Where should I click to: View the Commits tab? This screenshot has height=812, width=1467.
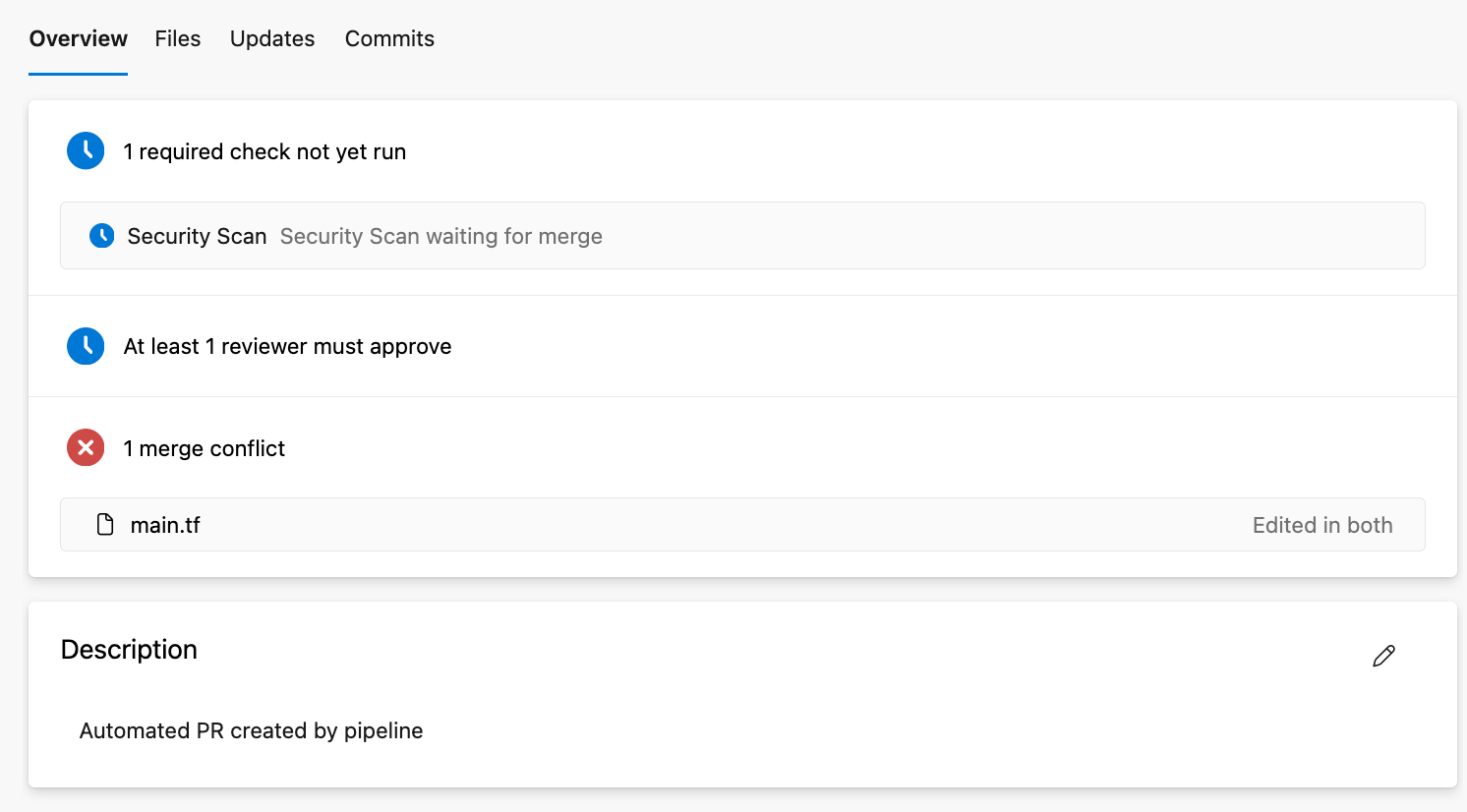click(x=389, y=39)
